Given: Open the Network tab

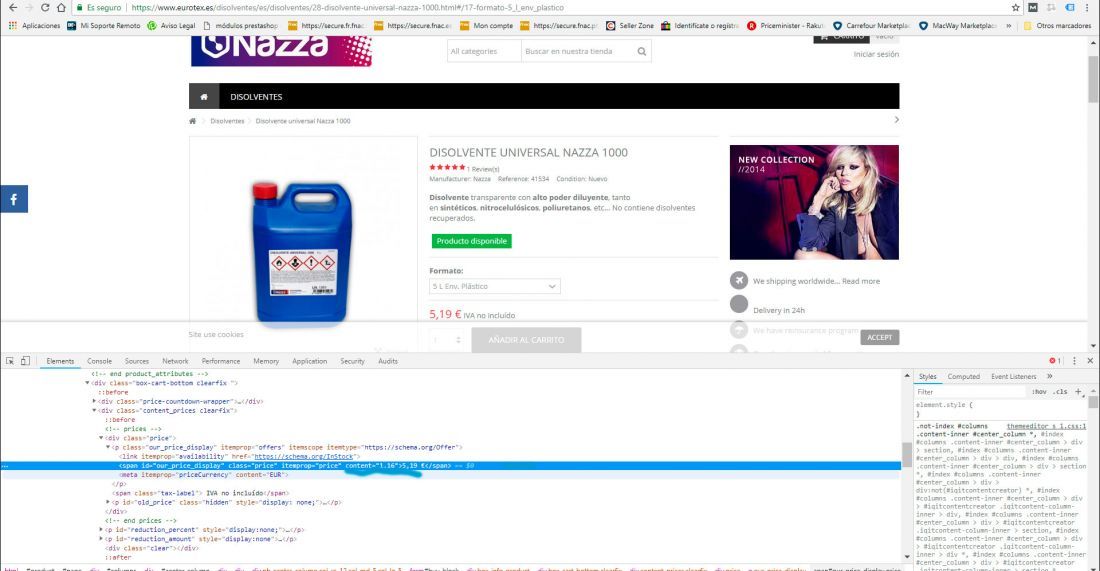Looking at the screenshot, I should tap(175, 361).
